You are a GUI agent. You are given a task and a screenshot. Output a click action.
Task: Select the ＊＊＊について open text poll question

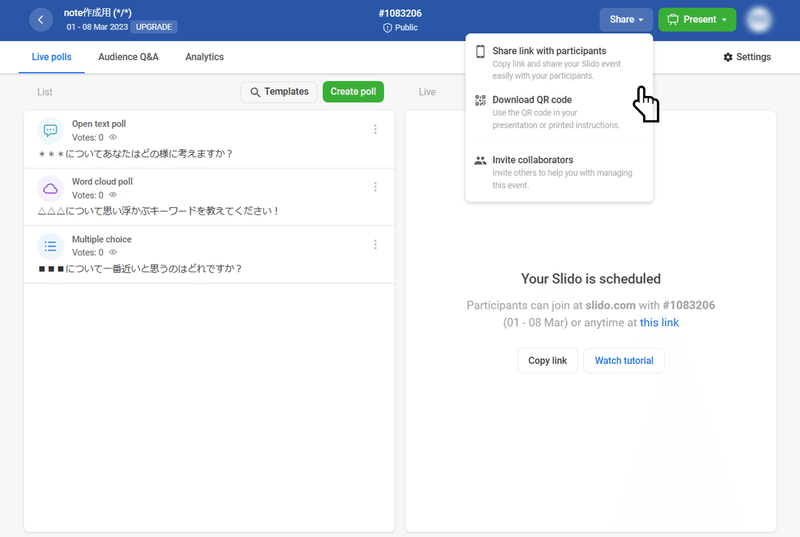[135, 154]
